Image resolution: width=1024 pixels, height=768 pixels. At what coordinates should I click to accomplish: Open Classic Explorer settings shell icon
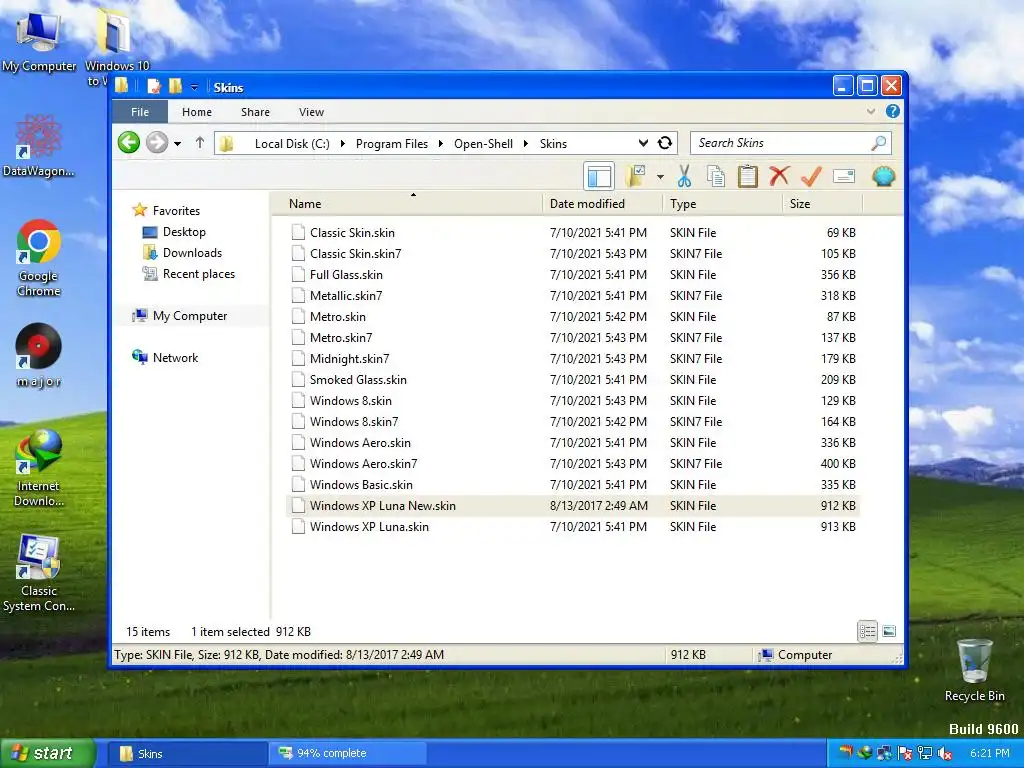883,176
